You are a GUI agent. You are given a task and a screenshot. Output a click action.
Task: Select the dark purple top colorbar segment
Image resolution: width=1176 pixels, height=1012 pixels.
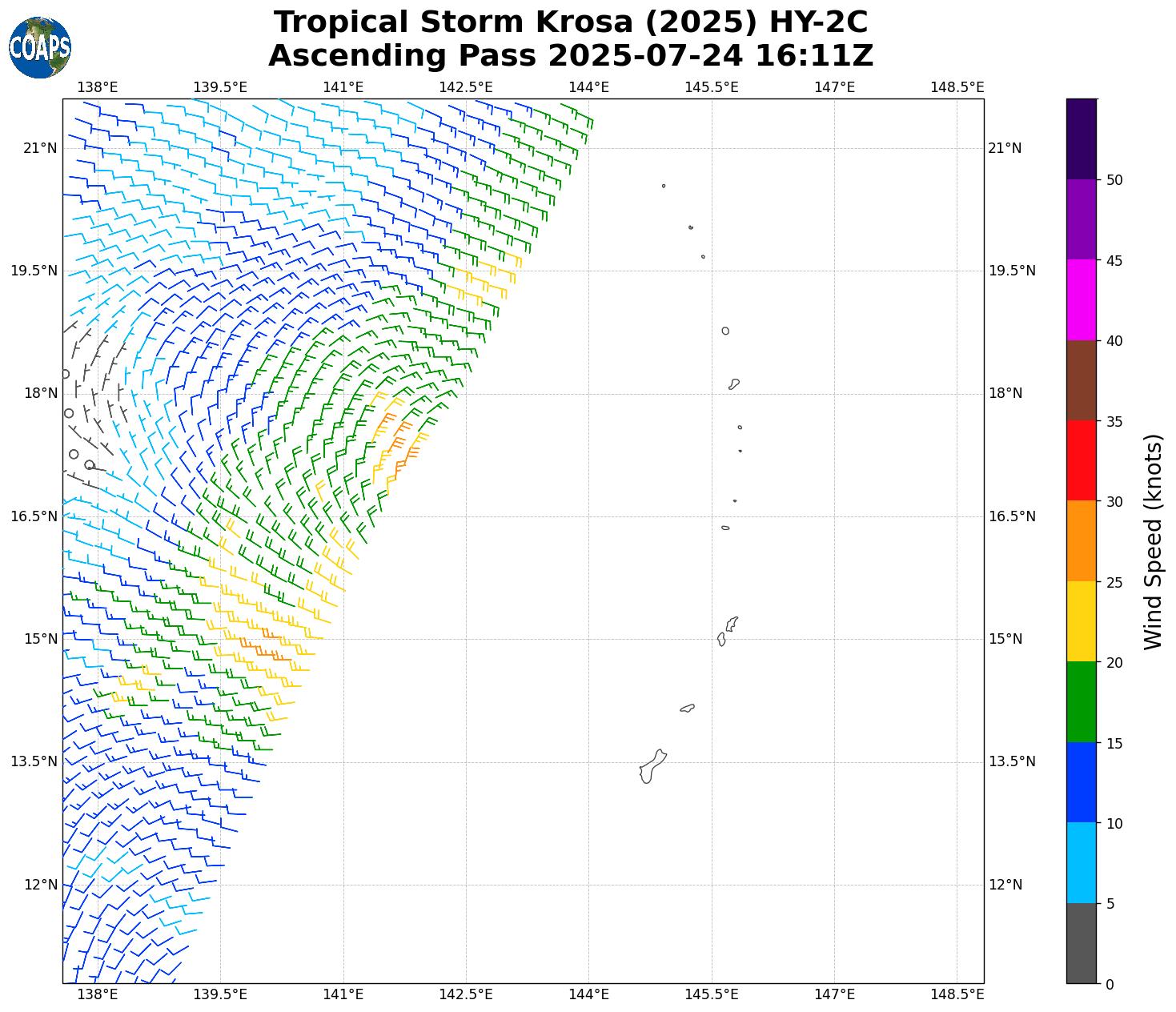(1081, 139)
